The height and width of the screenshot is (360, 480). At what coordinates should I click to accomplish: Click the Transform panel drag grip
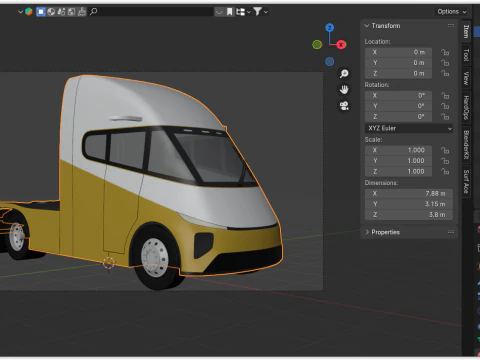(451, 26)
